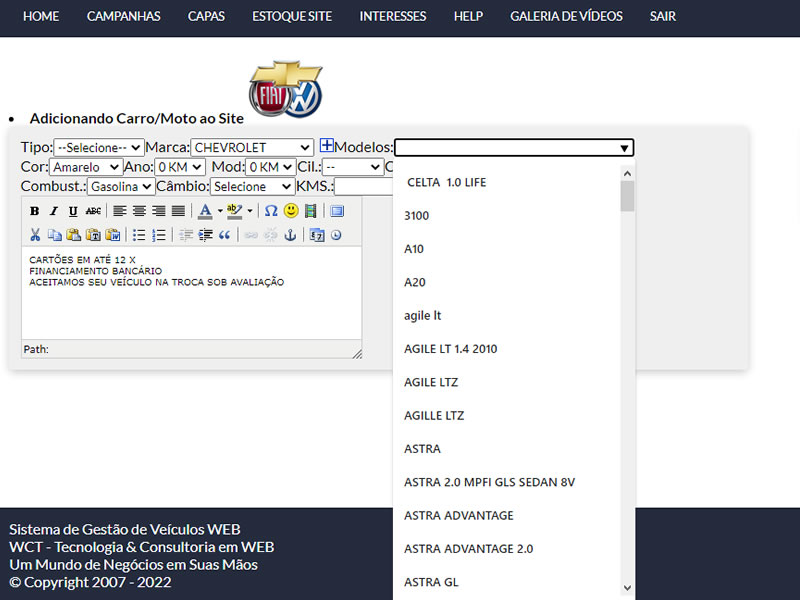Open ESTOQUE SITE menu item
800x600 pixels.
(292, 16)
